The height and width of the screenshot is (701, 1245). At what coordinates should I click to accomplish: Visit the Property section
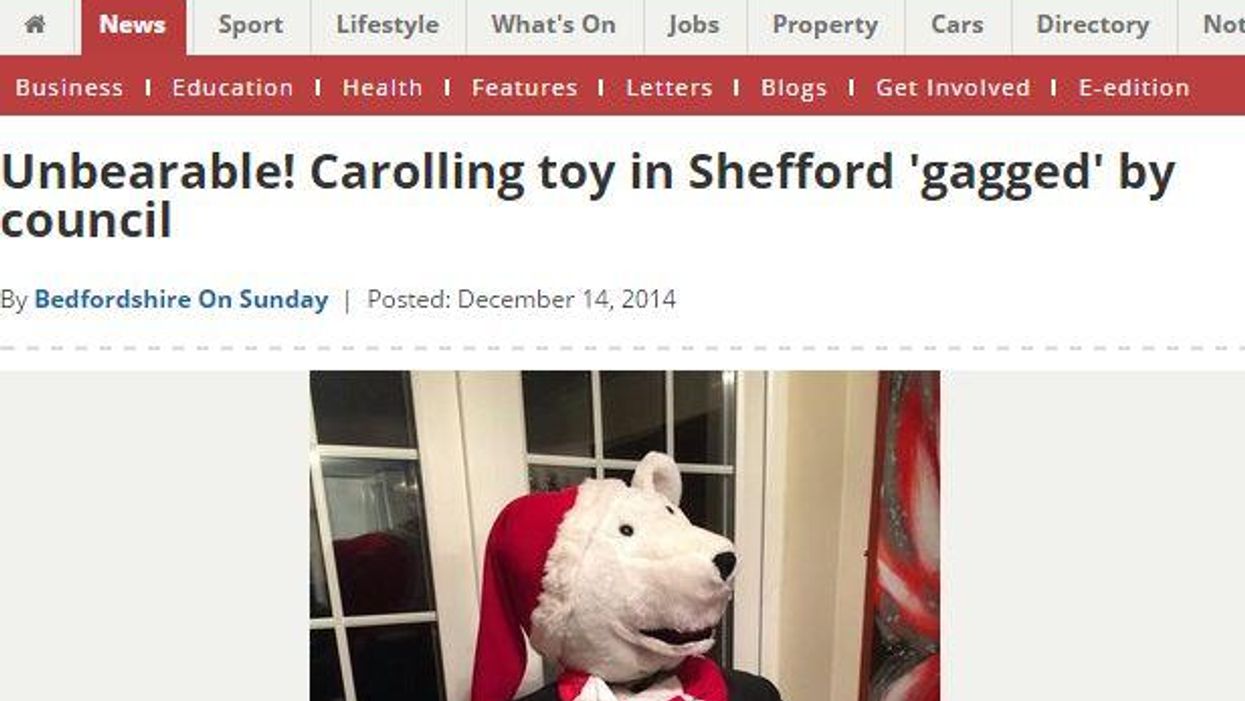coord(825,26)
